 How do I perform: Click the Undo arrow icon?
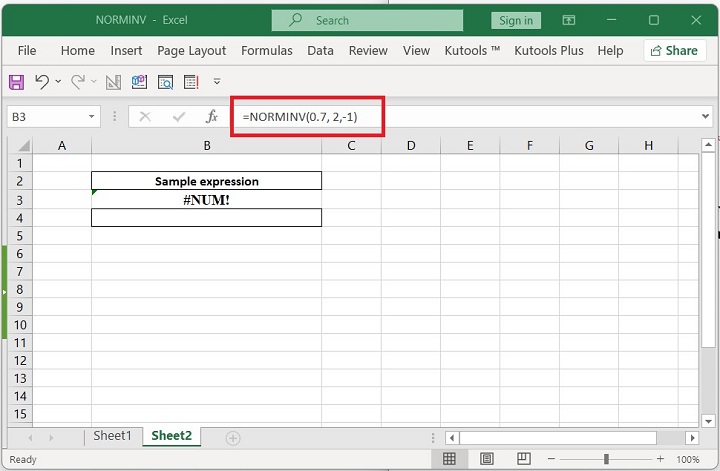point(41,82)
